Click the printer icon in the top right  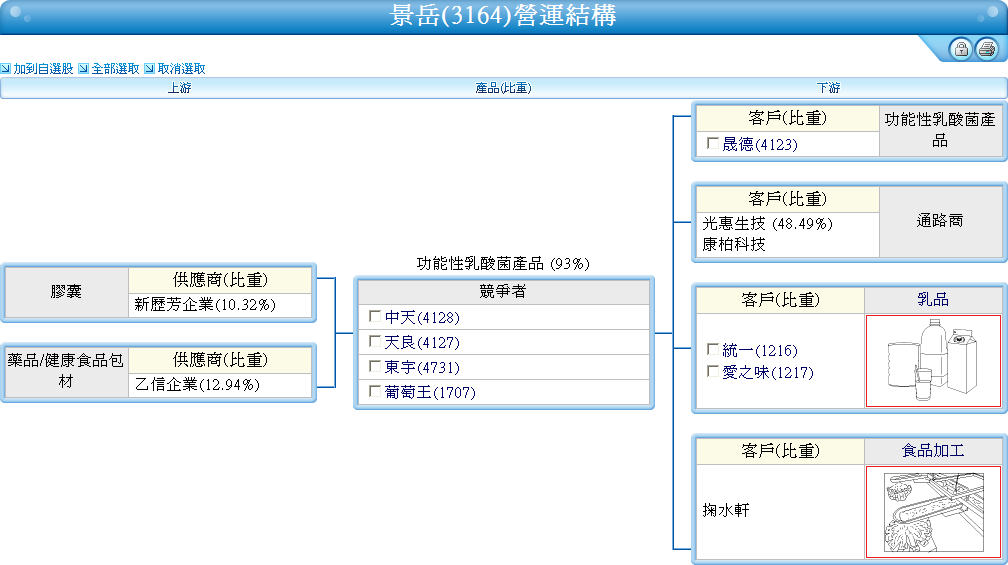click(986, 49)
